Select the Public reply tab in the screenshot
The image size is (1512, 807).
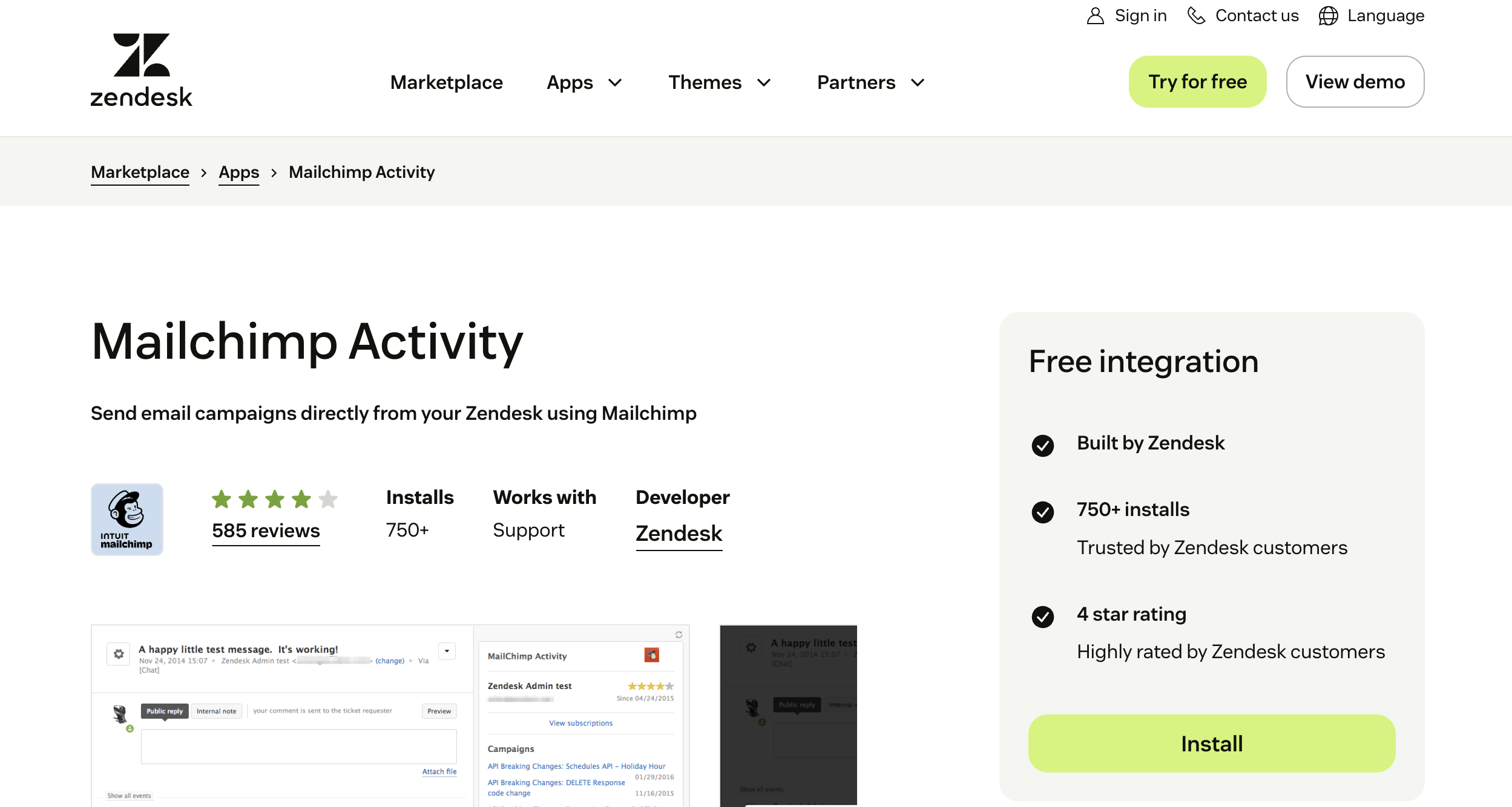pos(164,711)
